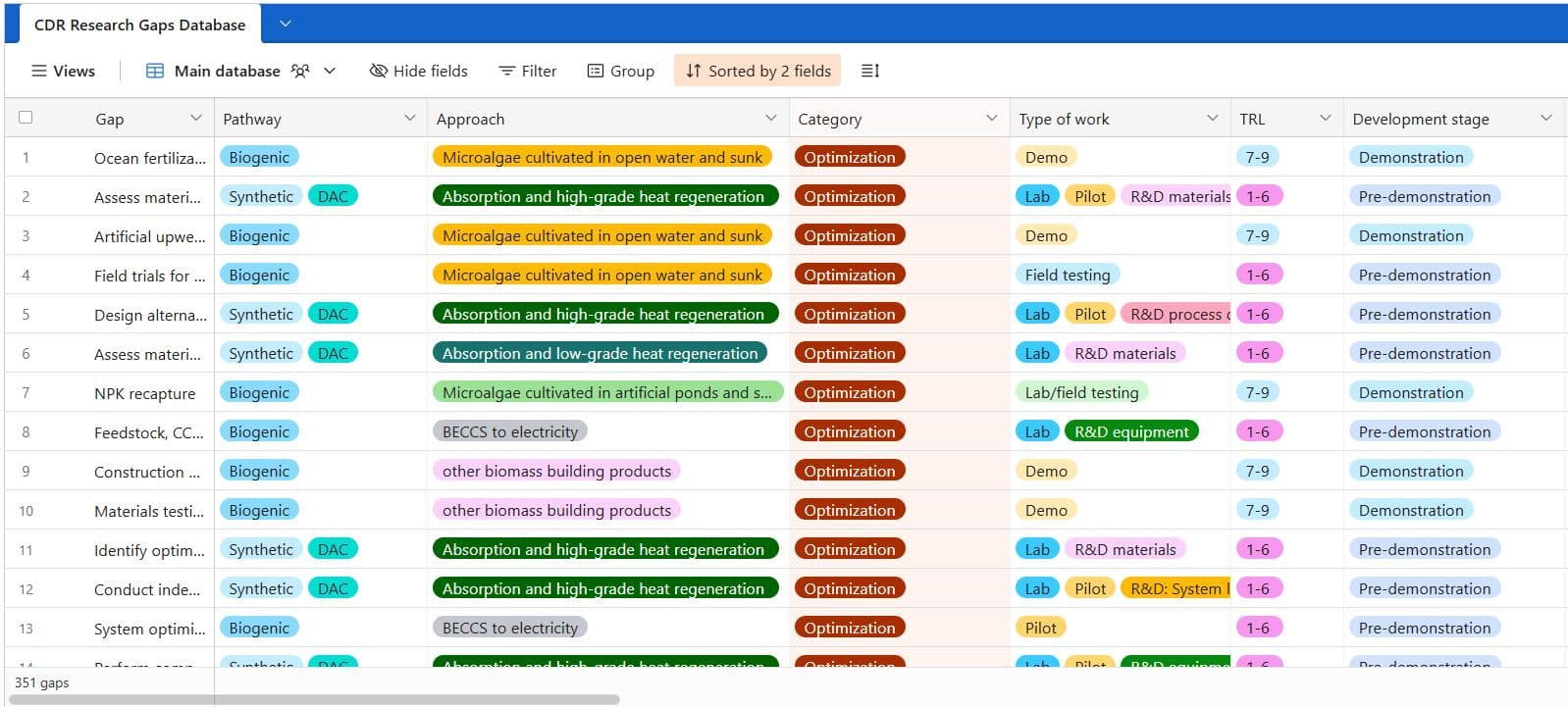The width and height of the screenshot is (1568, 707).
Task: Click the Field trials for ... gap cell
Action: coord(150,276)
